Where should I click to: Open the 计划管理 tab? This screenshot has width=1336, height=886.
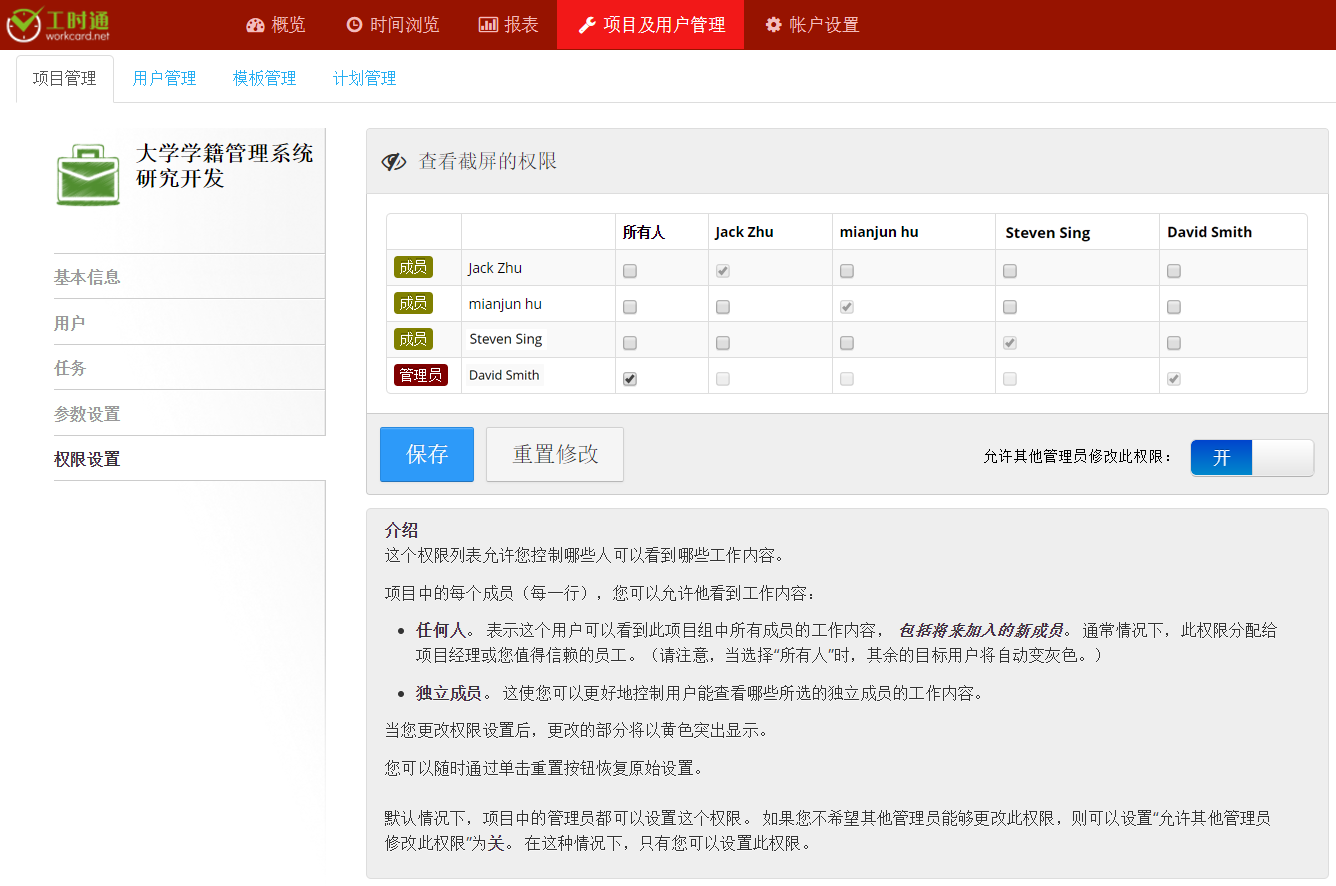point(364,79)
